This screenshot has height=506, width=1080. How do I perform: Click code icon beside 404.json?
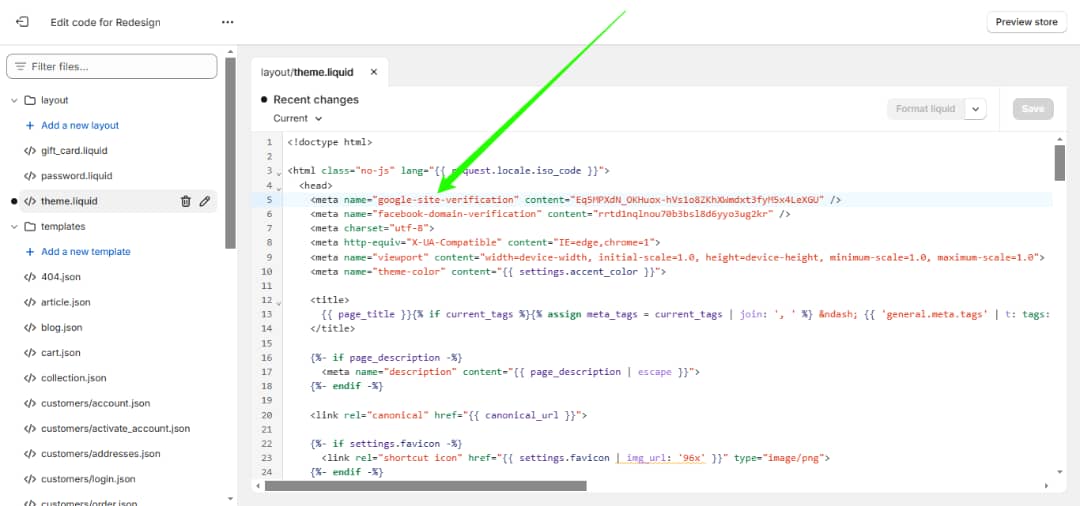(x=30, y=277)
